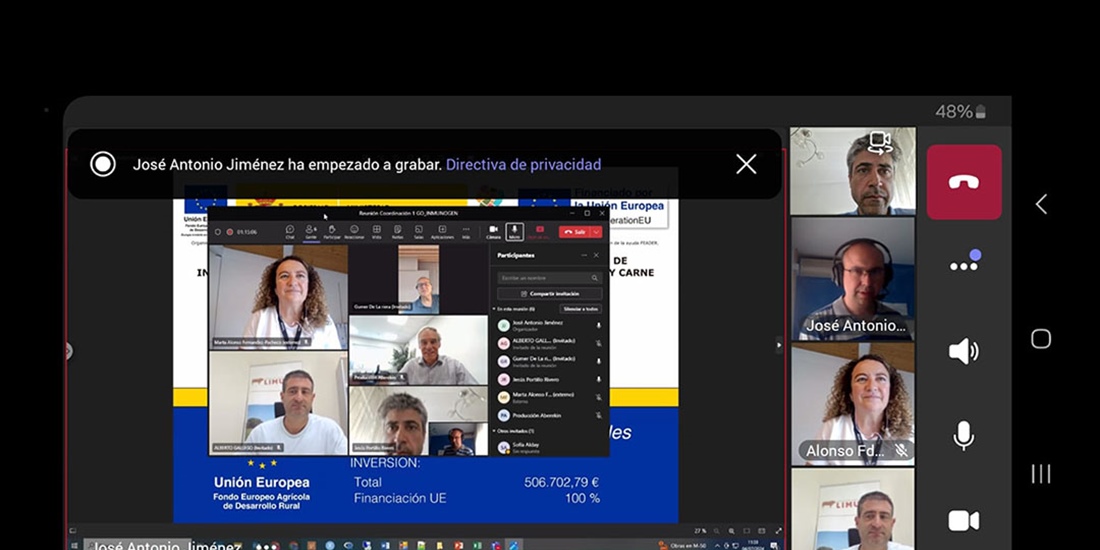This screenshot has width=1100, height=550.
Task: Select the recording indicator circle in banner
Action: coord(102,165)
